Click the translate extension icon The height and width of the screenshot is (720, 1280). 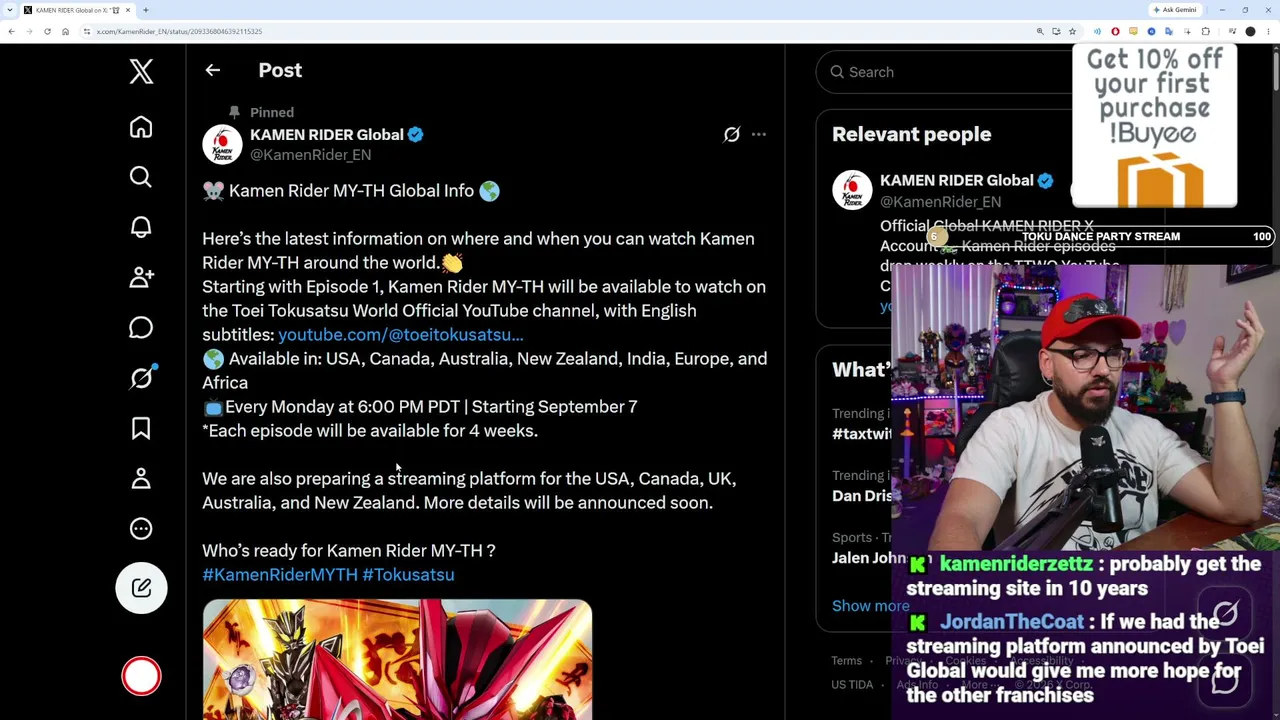click(1168, 32)
